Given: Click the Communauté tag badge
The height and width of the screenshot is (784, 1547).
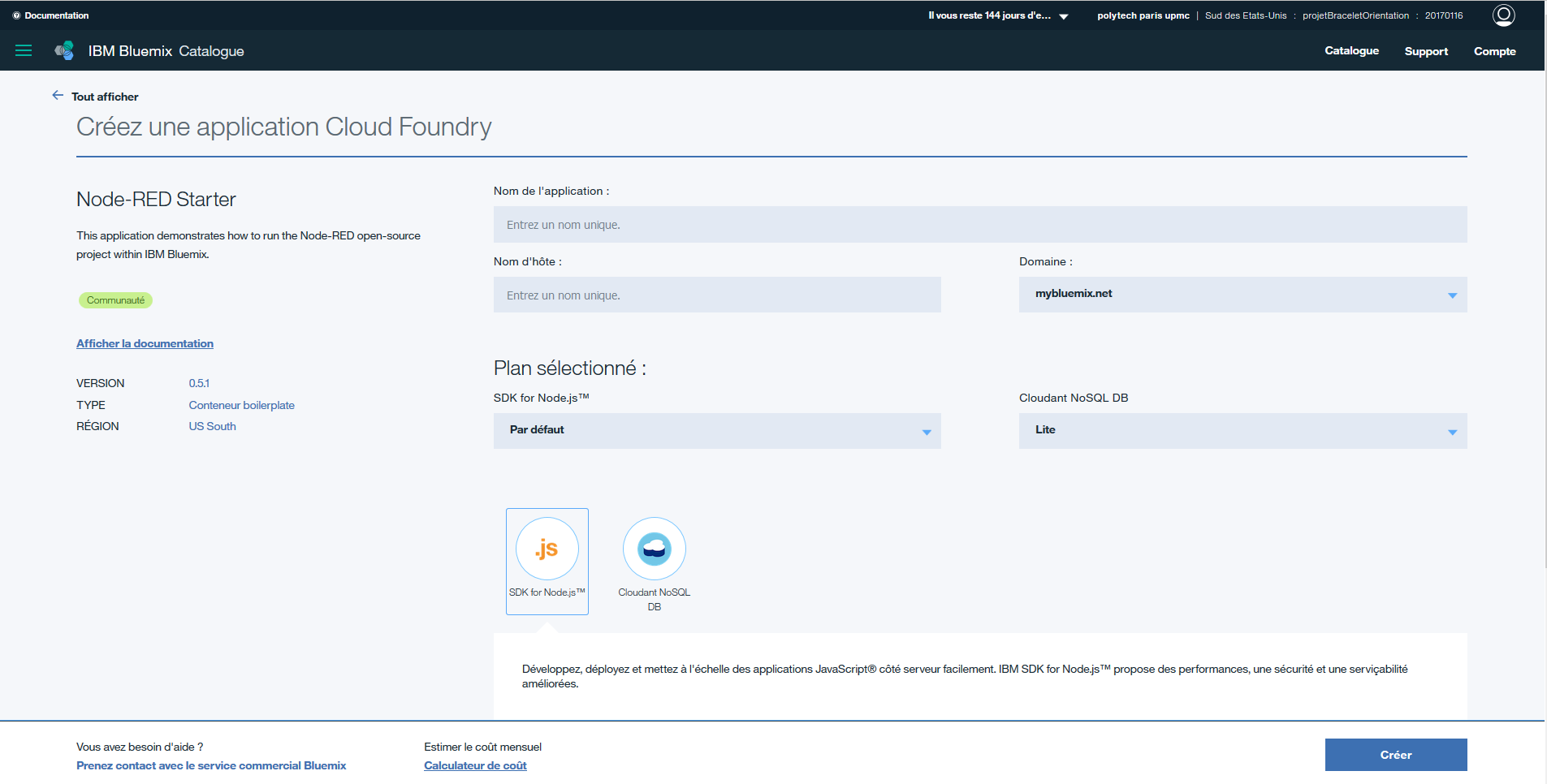Looking at the screenshot, I should click(x=115, y=300).
